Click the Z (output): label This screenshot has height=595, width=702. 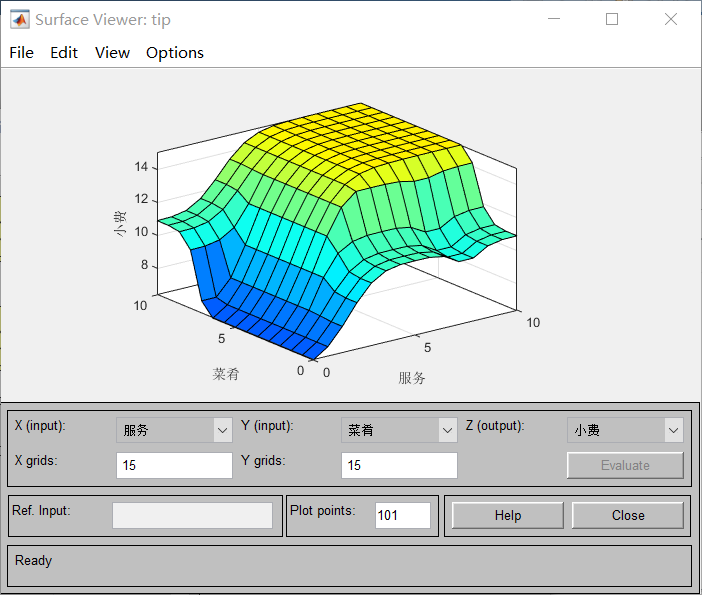pyautogui.click(x=495, y=425)
